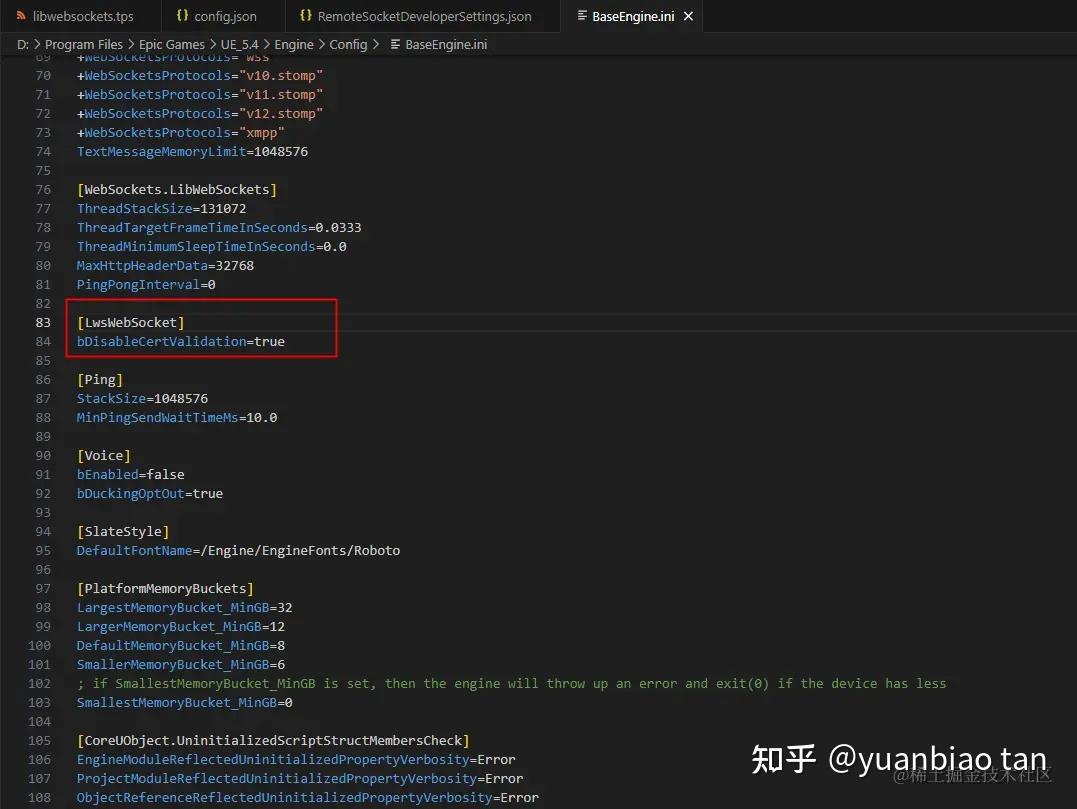Click the value true after bDisableCertValidation
This screenshot has width=1077, height=809.
(x=268, y=341)
